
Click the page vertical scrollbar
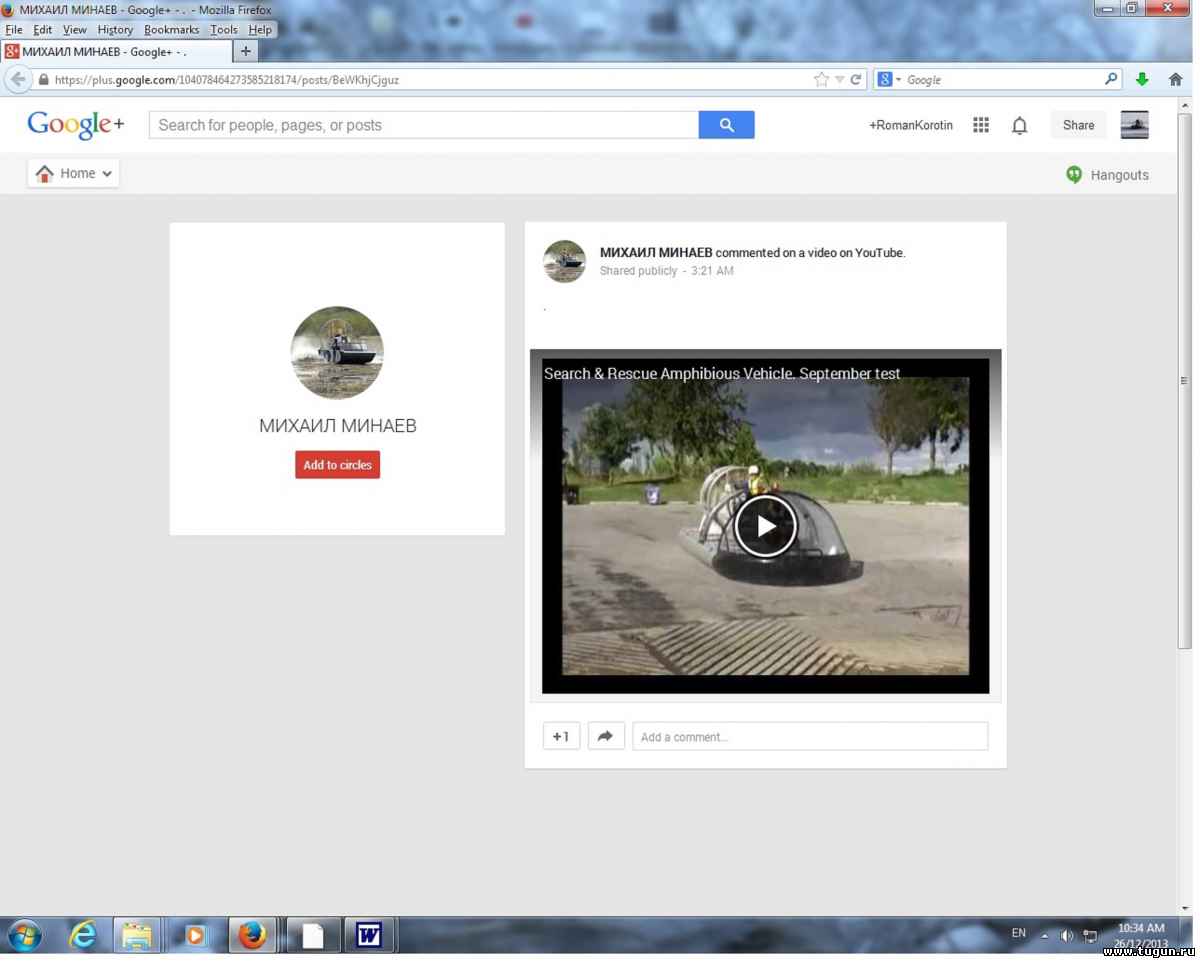[x=1185, y=379]
